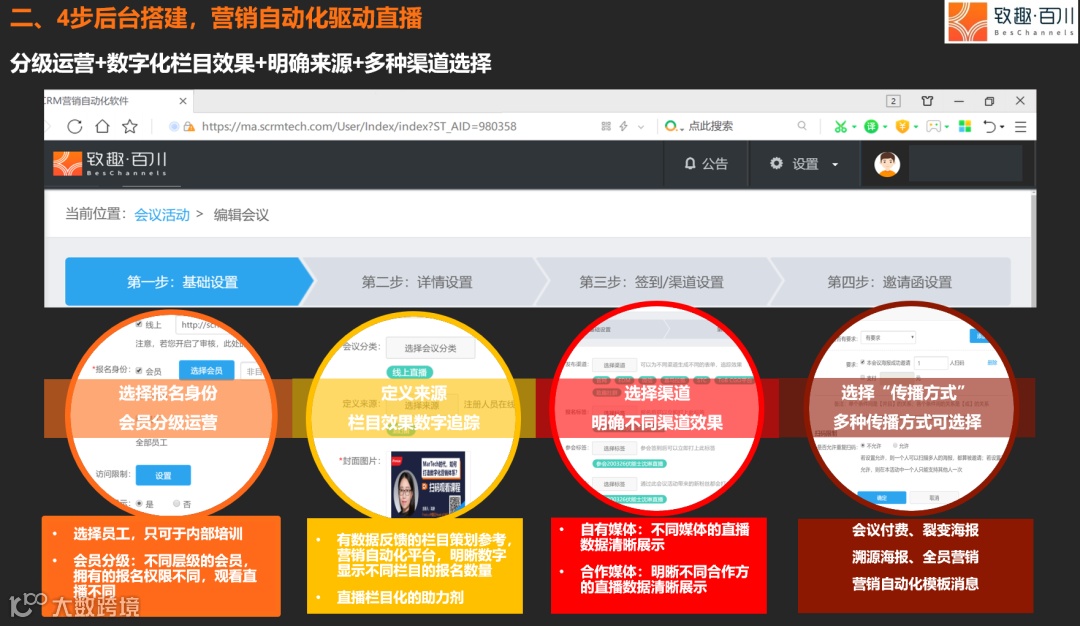1080x626 pixels.
Task: Toggle the 本会议海报成功邀请 checkbox
Action: click(863, 362)
